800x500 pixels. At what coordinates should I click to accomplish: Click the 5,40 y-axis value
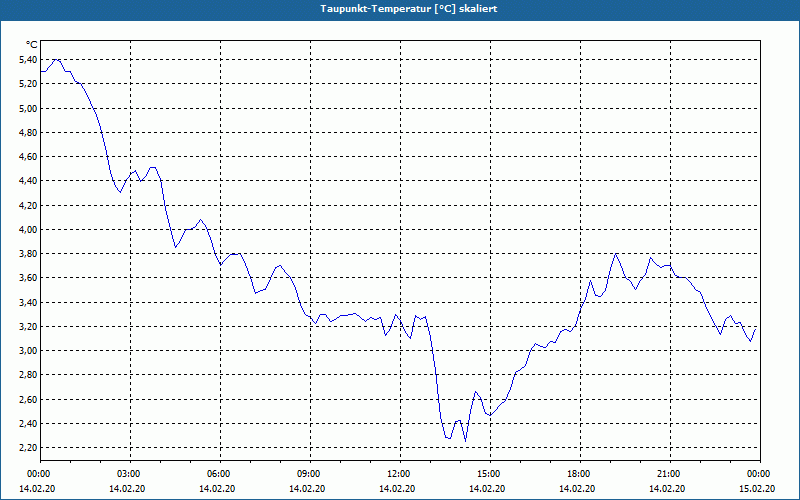[x=28, y=60]
